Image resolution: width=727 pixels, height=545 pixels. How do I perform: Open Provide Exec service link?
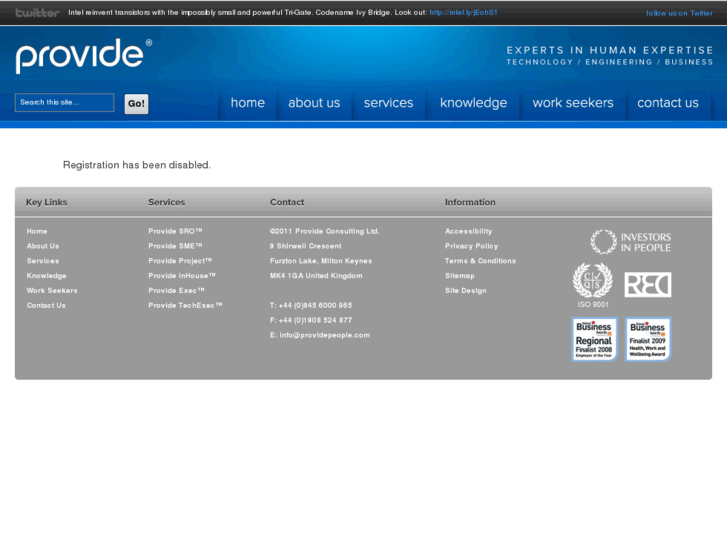point(176,290)
